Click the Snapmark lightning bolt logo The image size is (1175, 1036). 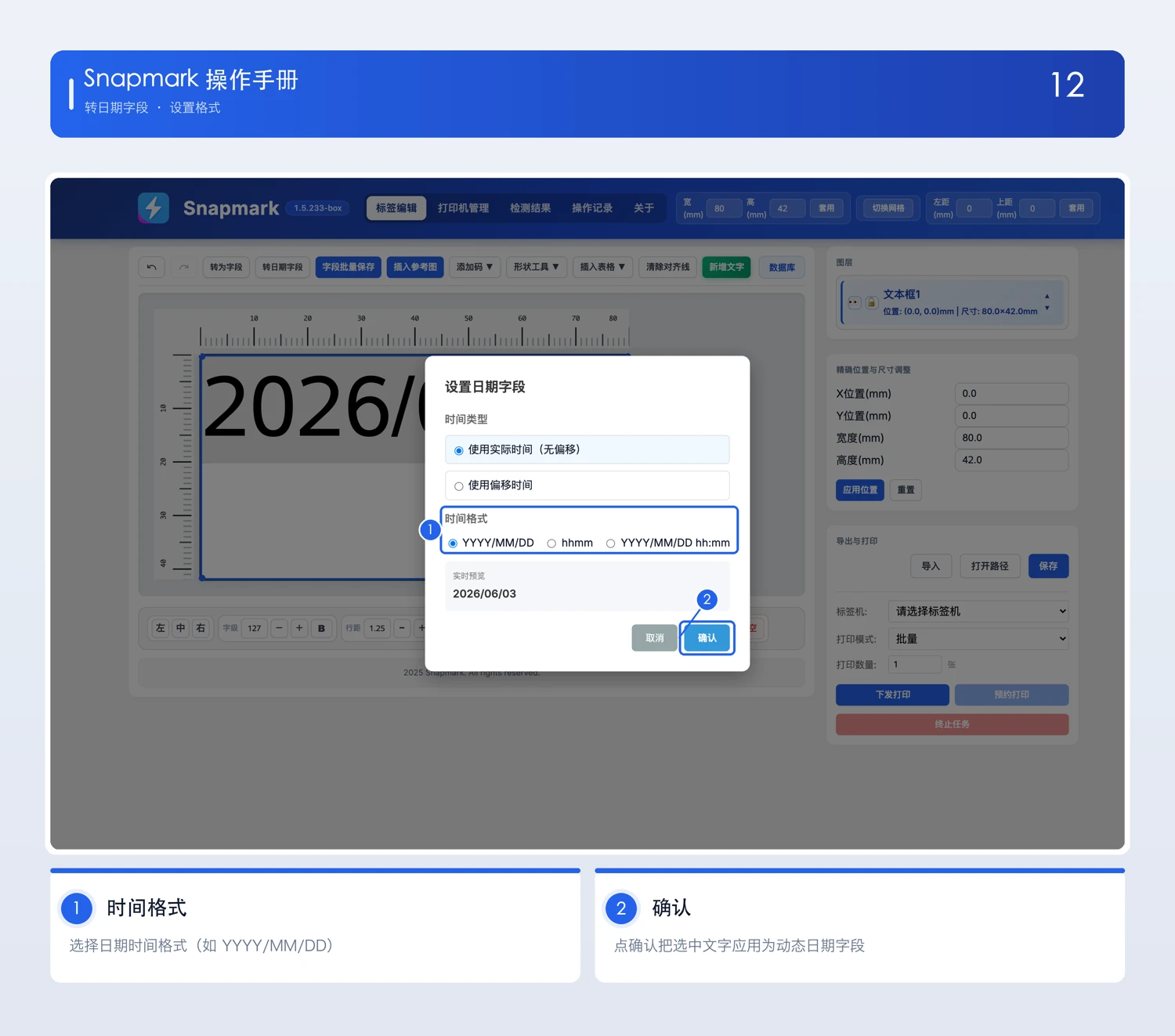pos(154,208)
